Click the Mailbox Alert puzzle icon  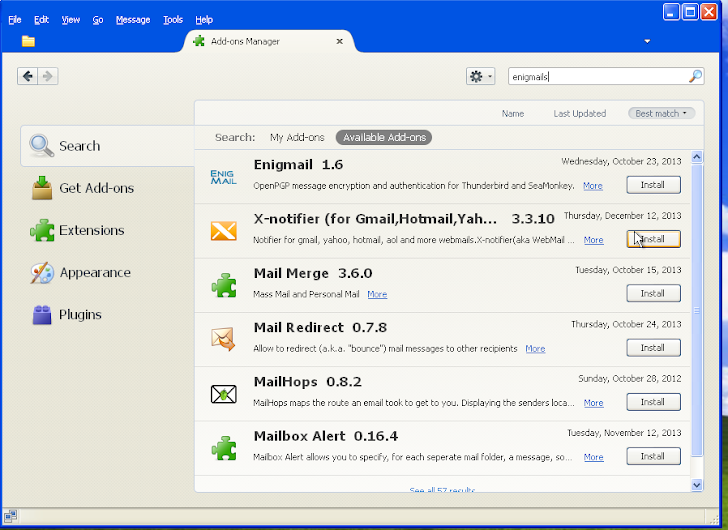[x=224, y=448]
